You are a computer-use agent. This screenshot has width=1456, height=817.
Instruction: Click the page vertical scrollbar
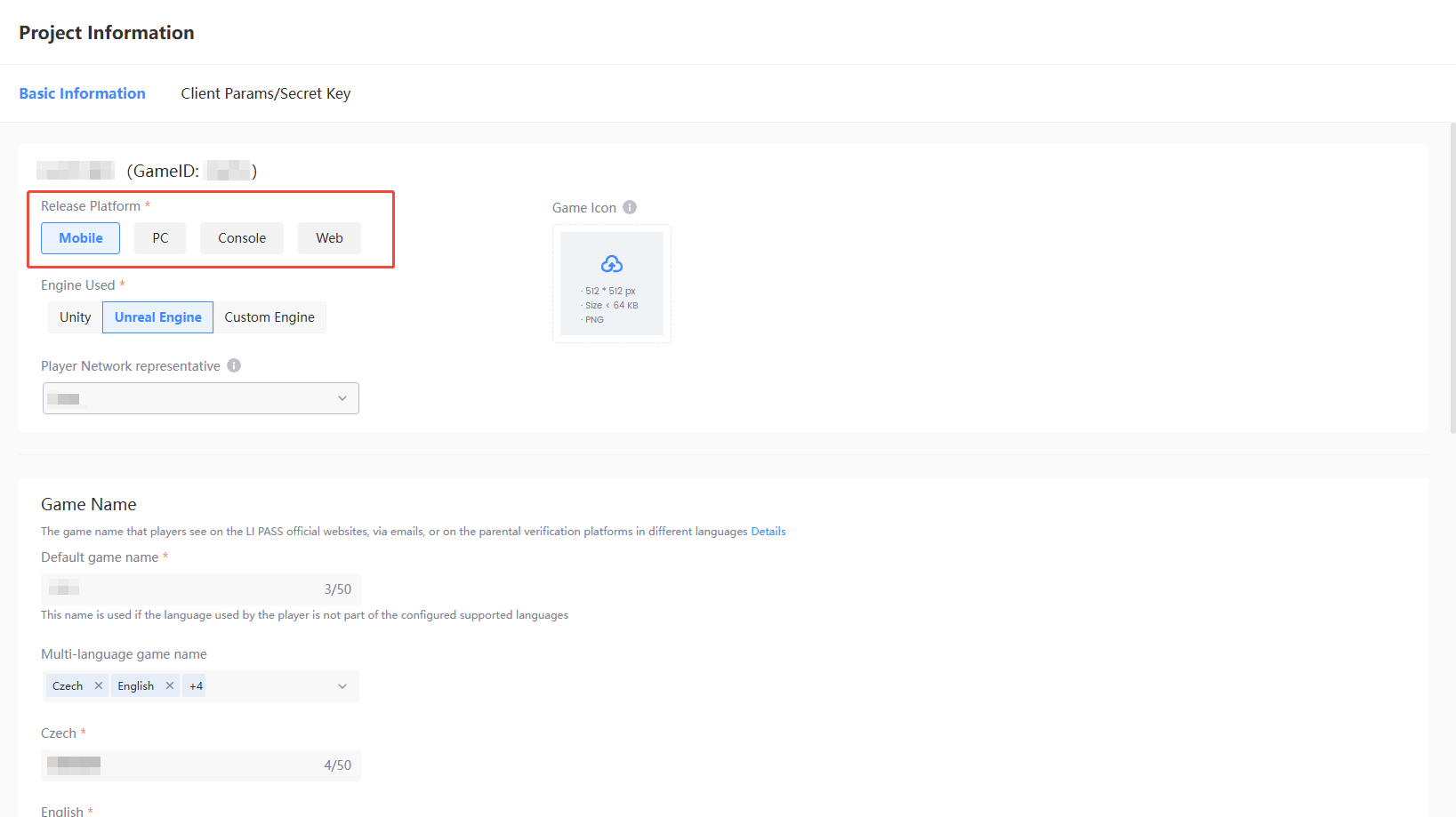point(1452,278)
